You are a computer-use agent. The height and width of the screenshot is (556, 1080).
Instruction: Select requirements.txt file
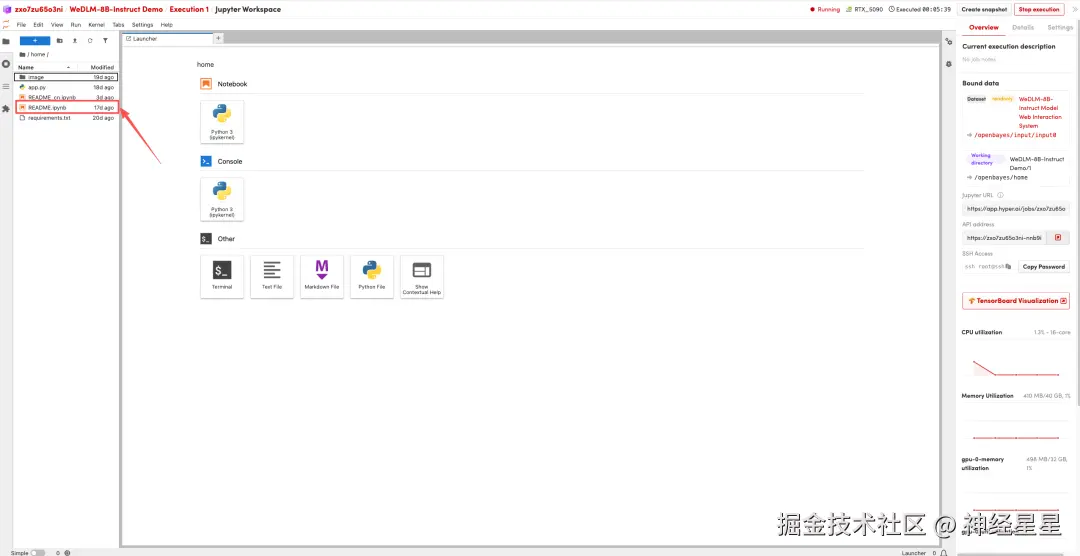coord(66,118)
